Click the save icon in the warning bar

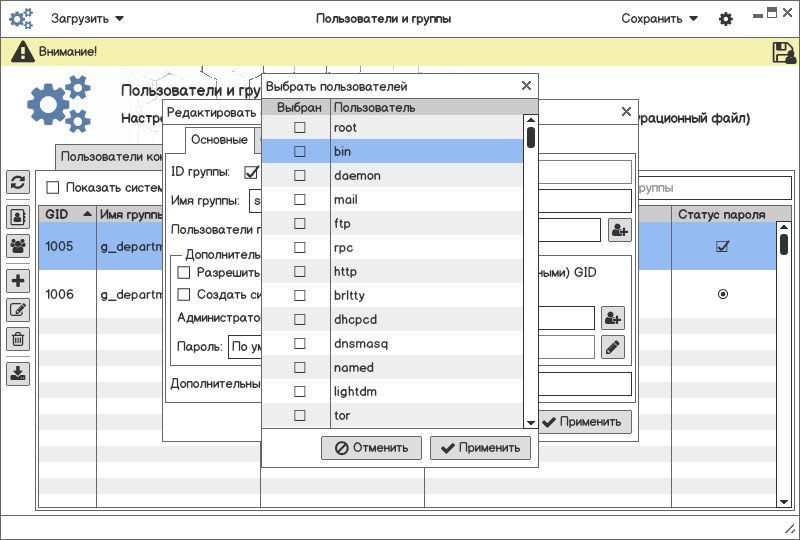(783, 53)
